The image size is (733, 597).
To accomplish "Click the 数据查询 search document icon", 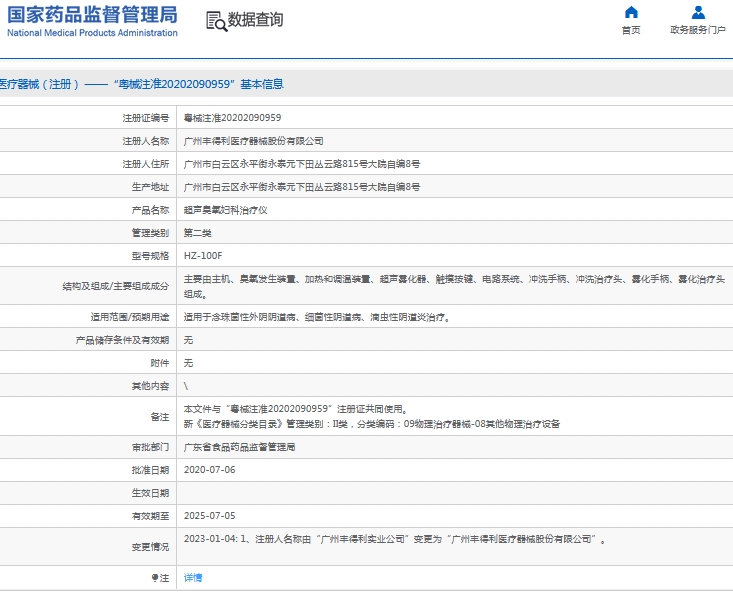I will tap(216, 21).
